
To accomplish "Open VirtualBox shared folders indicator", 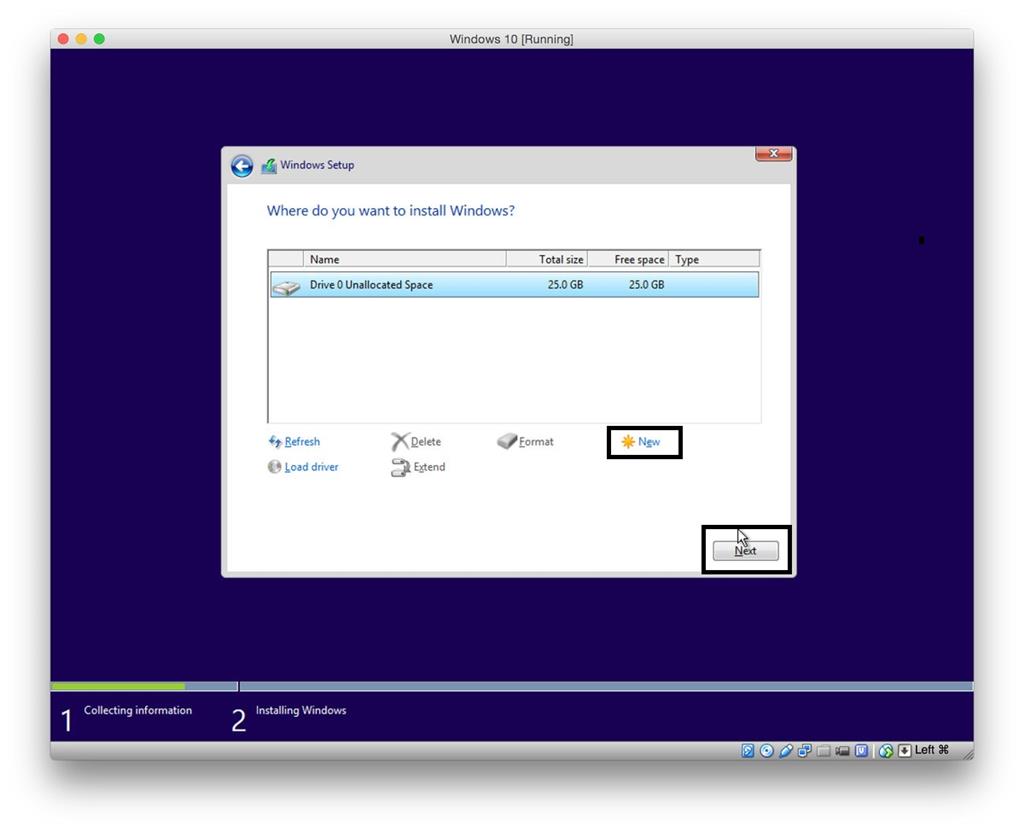I will pyautogui.click(x=824, y=752).
